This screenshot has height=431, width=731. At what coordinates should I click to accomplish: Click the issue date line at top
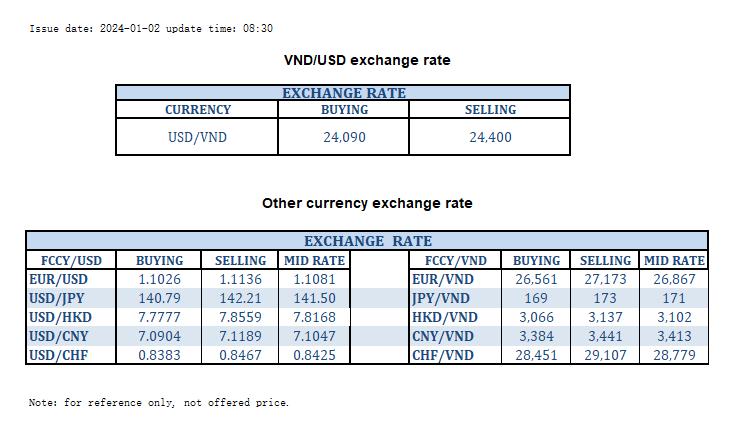pyautogui.click(x=151, y=29)
